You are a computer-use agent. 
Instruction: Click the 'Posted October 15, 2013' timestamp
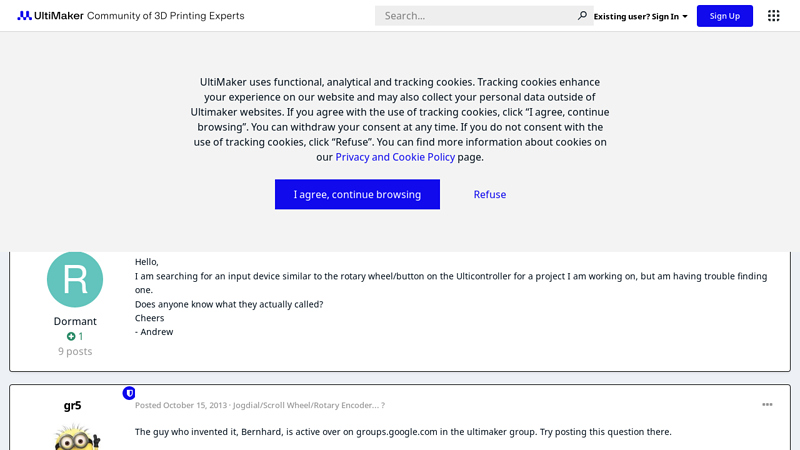(x=180, y=405)
